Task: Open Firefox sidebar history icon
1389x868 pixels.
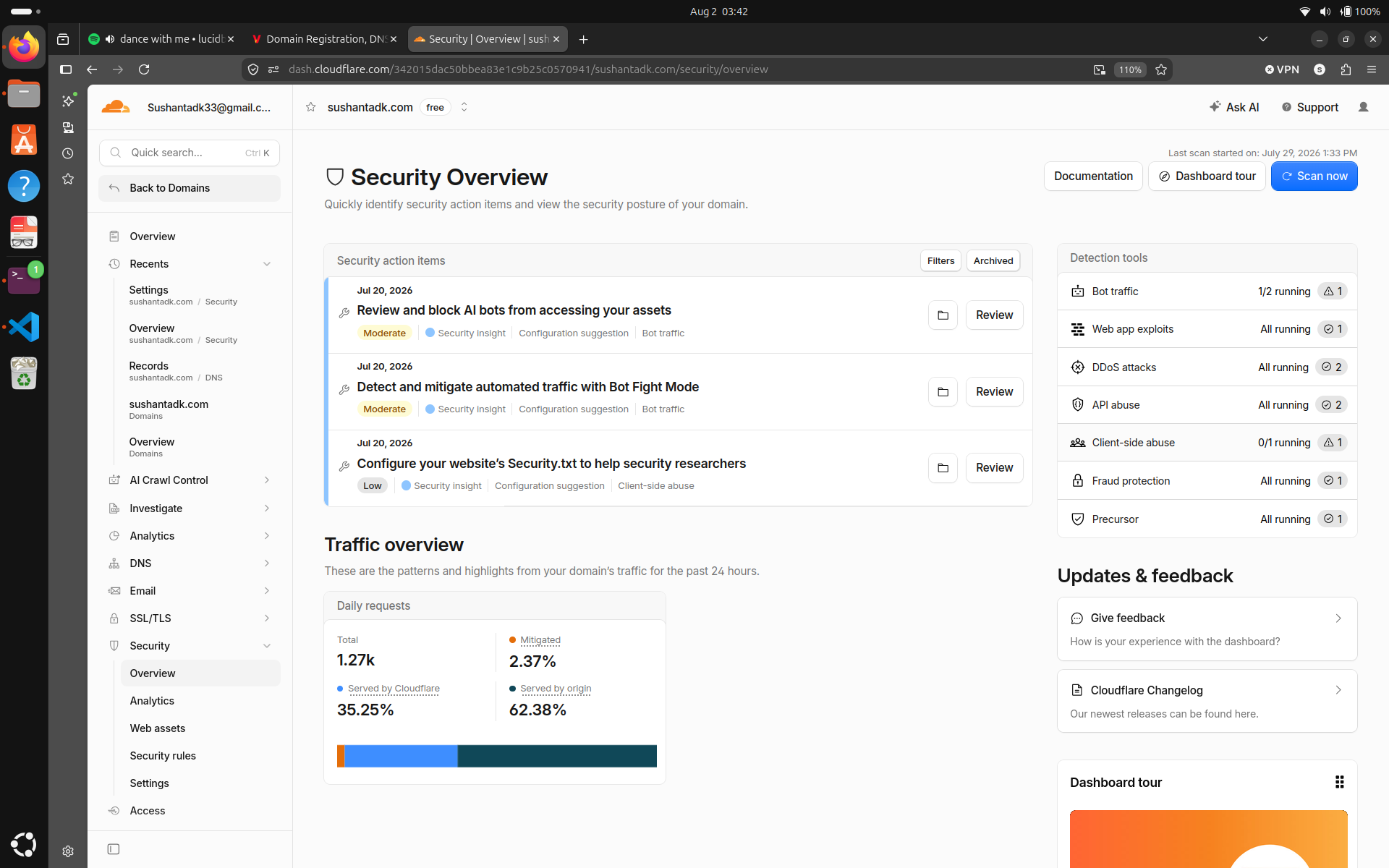Action: (x=68, y=153)
